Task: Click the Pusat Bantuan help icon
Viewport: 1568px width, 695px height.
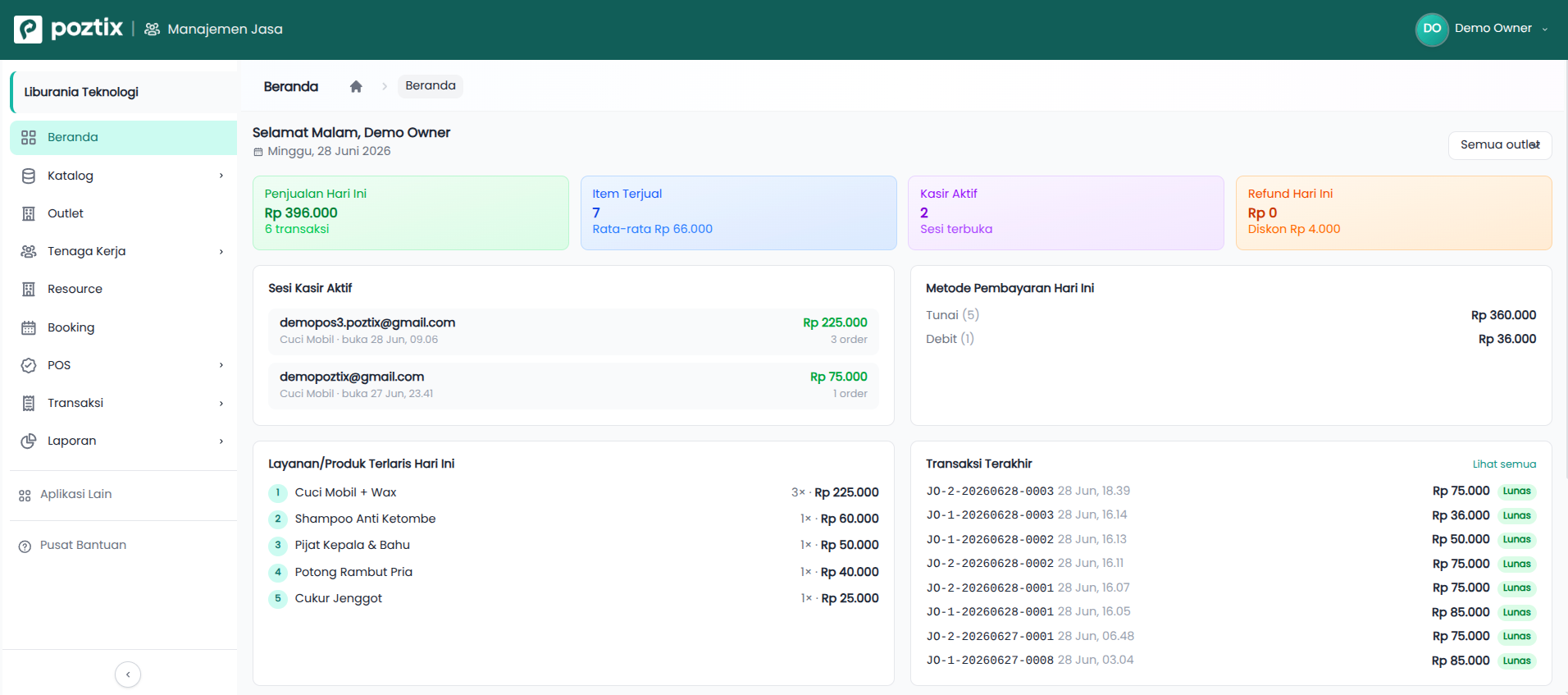Action: coord(25,546)
